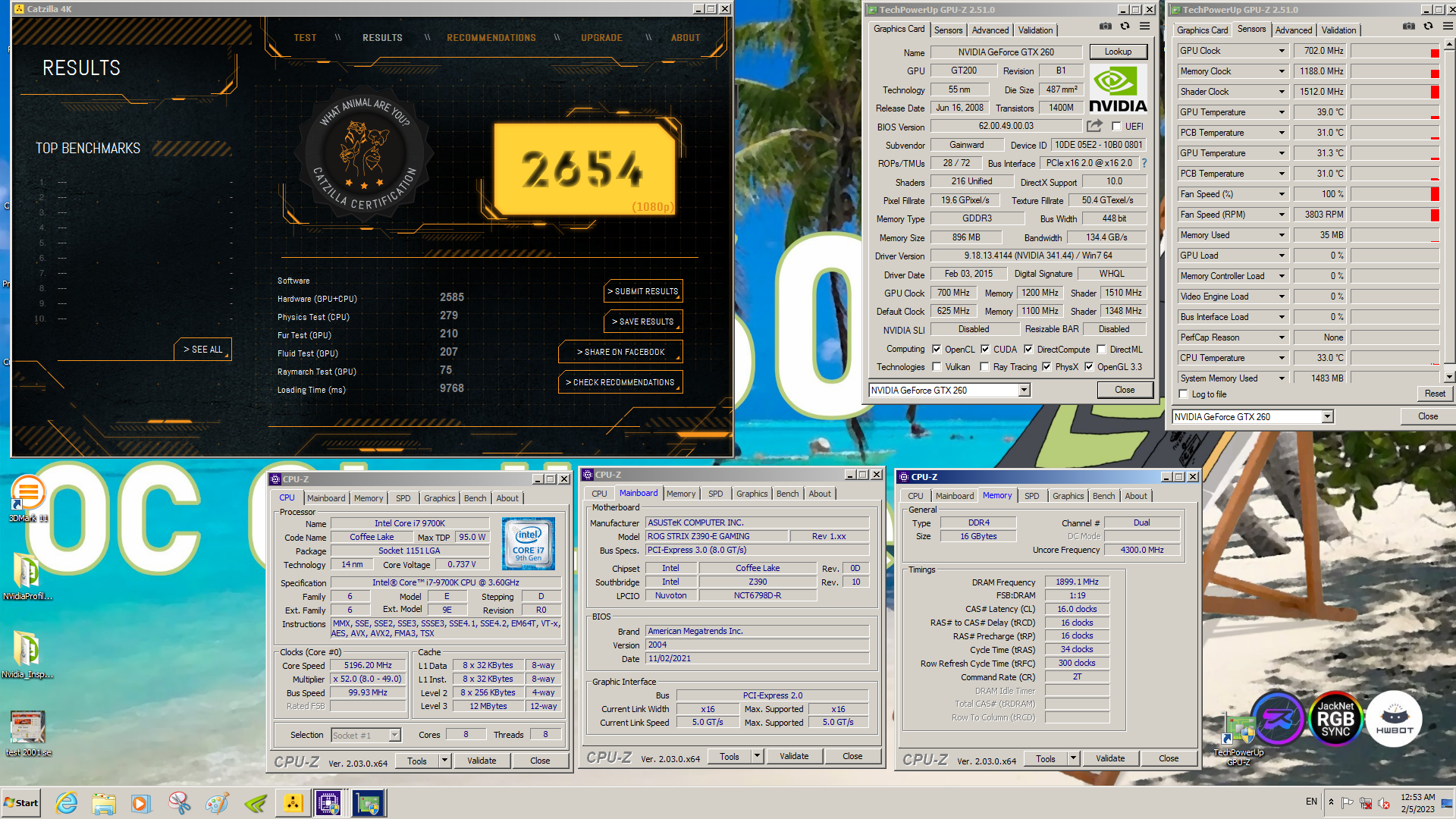Open Validation tab in GPU-Z Sensors window
This screenshot has width=1456, height=819.
pyautogui.click(x=1338, y=30)
